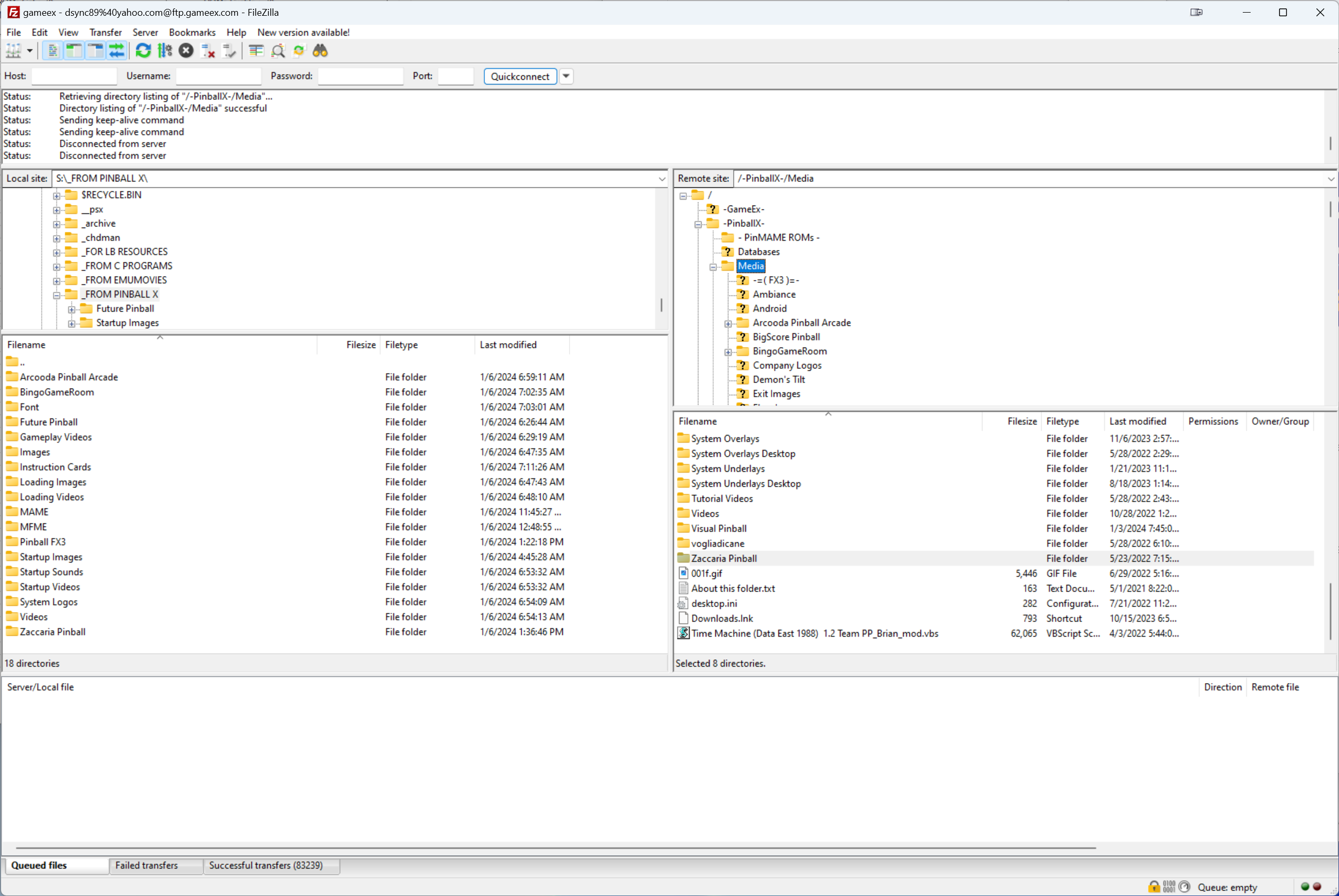Sort remote files by Permissions column
Image resolution: width=1339 pixels, height=896 pixels.
click(1214, 421)
